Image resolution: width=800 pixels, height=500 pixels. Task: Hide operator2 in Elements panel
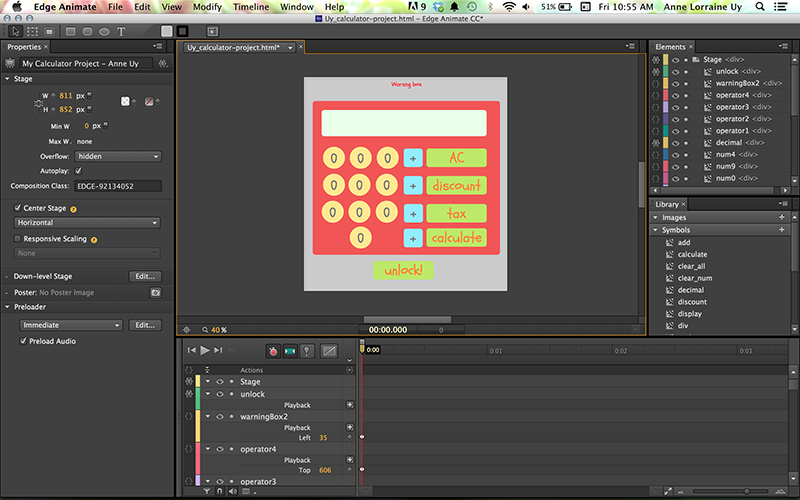[x=676, y=119]
